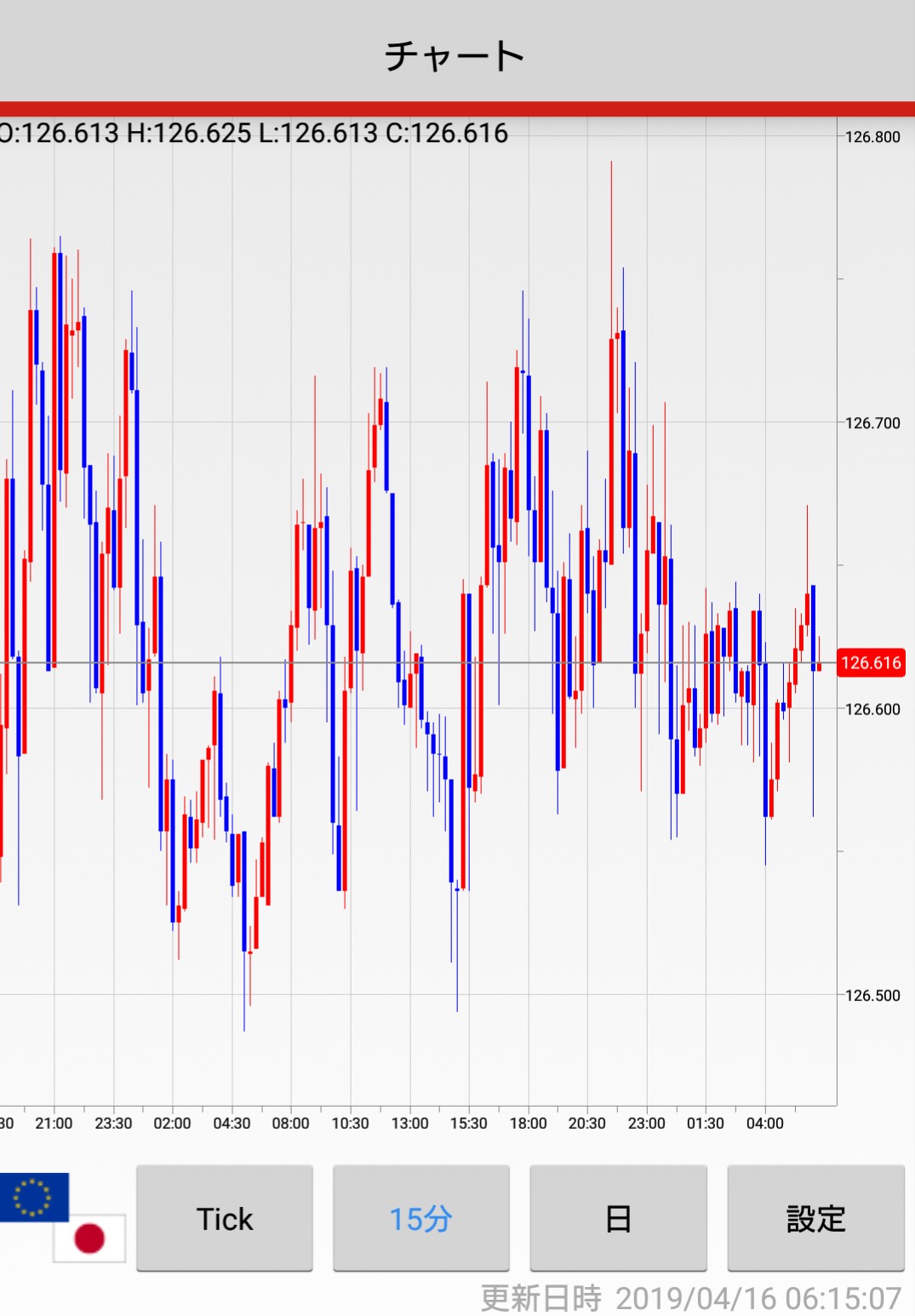This screenshot has height=1316, width=915.
Task: Tap the Japan flag currency icon
Action: (89, 1238)
